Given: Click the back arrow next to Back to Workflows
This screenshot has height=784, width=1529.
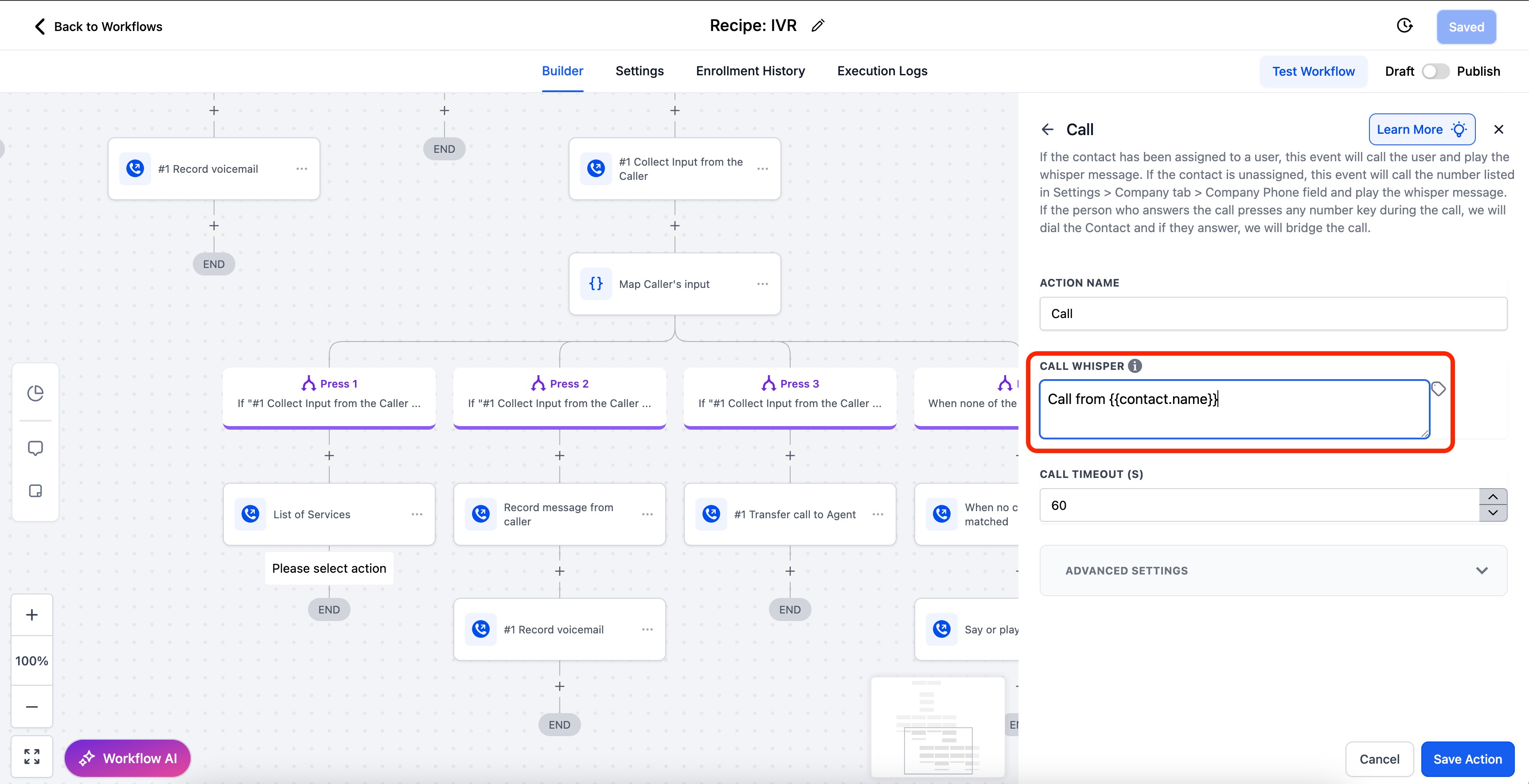Looking at the screenshot, I should [x=40, y=26].
